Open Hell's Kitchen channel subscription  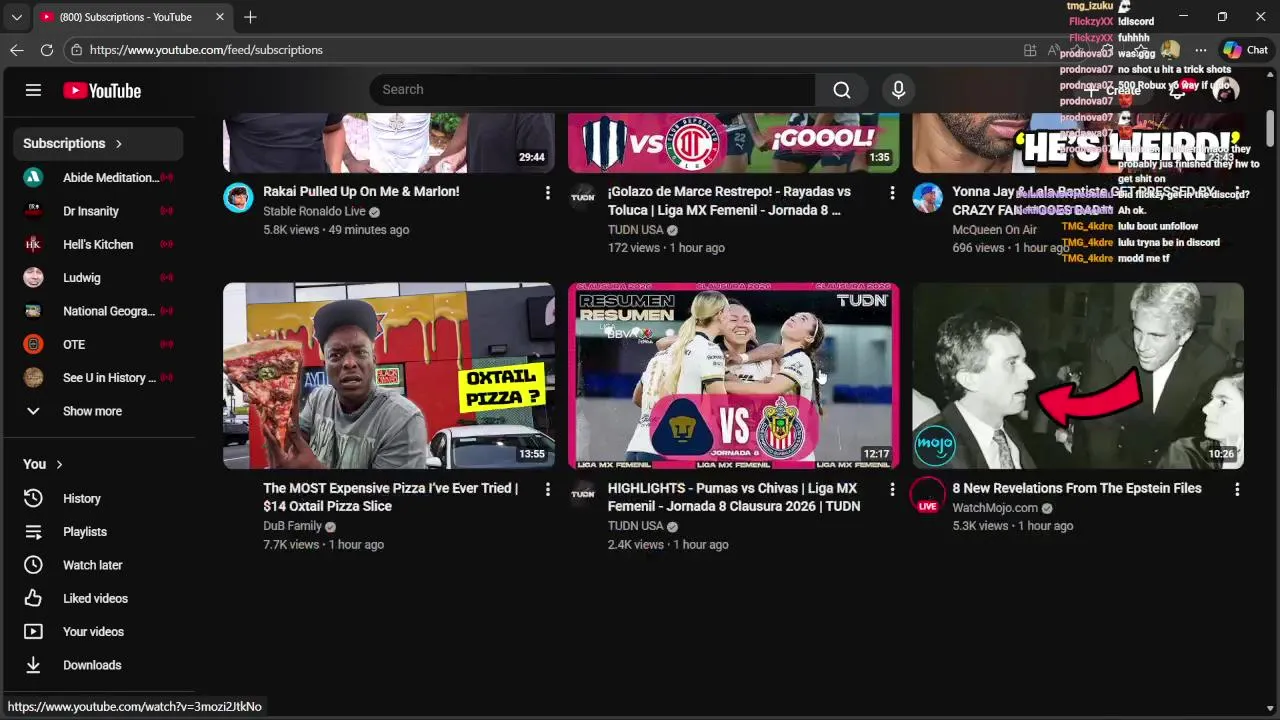click(97, 244)
